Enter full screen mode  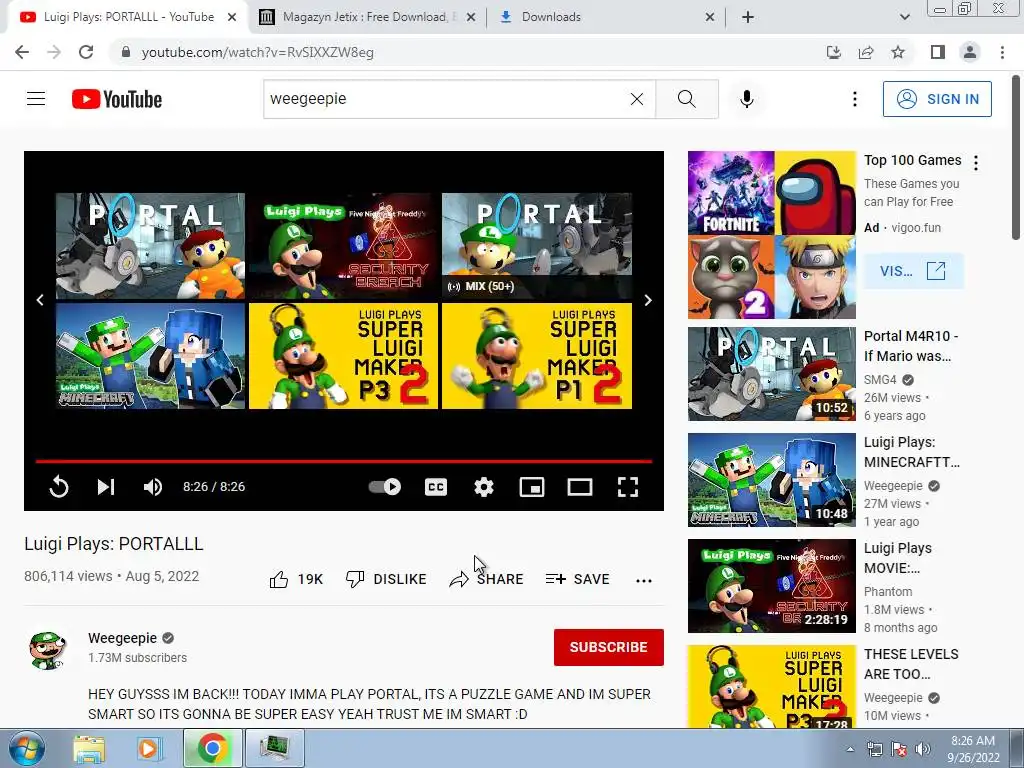pyautogui.click(x=628, y=487)
